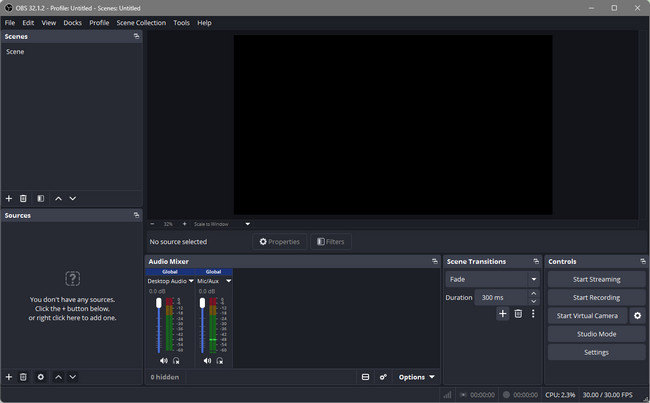Click the black preview canvas
The height and width of the screenshot is (403, 650).
click(x=393, y=125)
